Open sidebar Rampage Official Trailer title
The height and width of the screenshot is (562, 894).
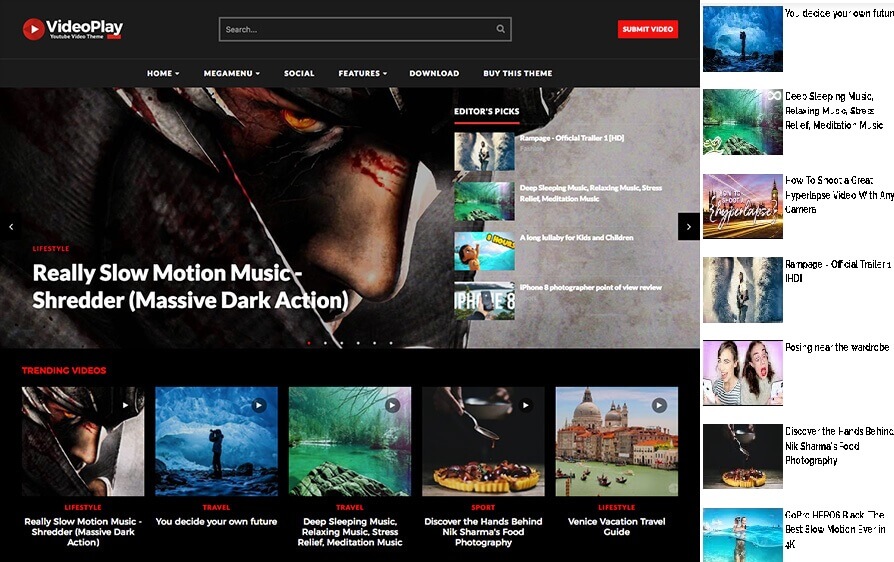838,271
